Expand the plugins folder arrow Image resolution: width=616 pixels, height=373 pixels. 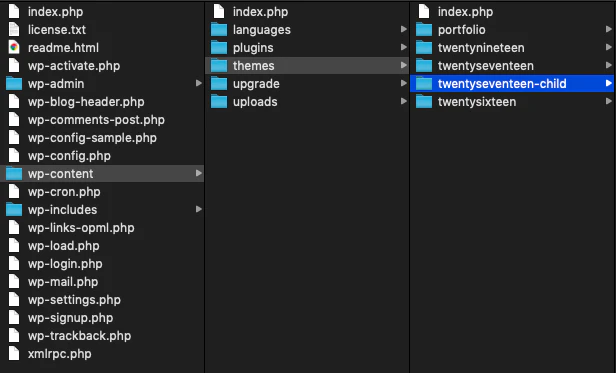pos(403,47)
